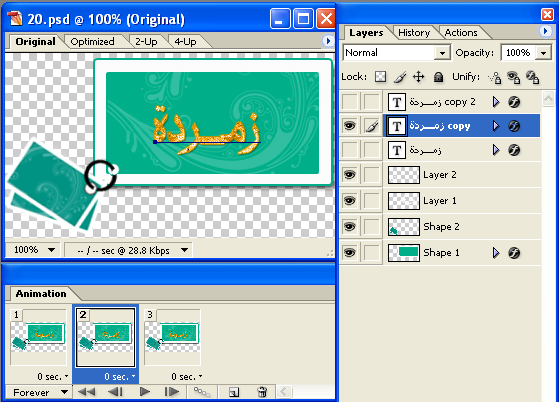Hide the Shape 2 layer
This screenshot has width=559, height=402.
click(350, 227)
